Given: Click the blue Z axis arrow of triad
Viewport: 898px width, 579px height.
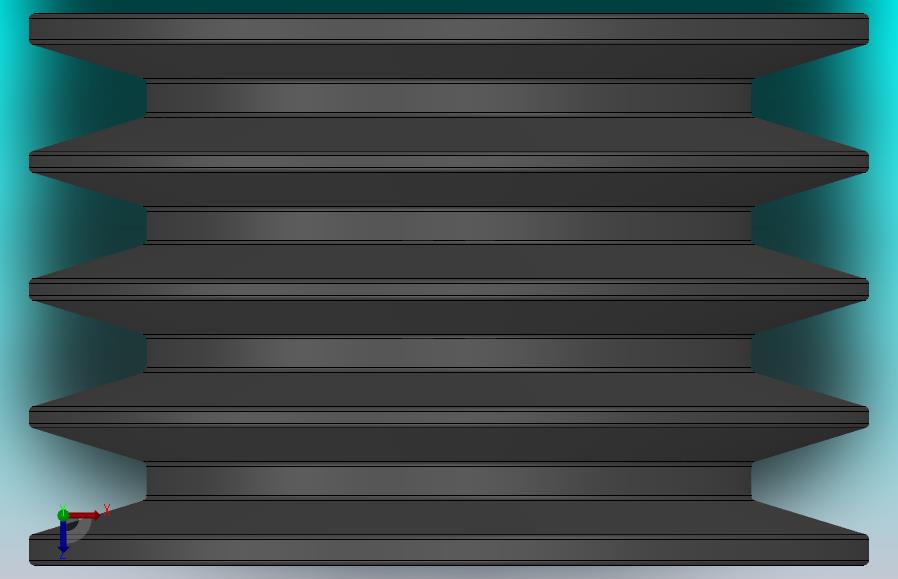Looking at the screenshot, I should click(63, 537).
